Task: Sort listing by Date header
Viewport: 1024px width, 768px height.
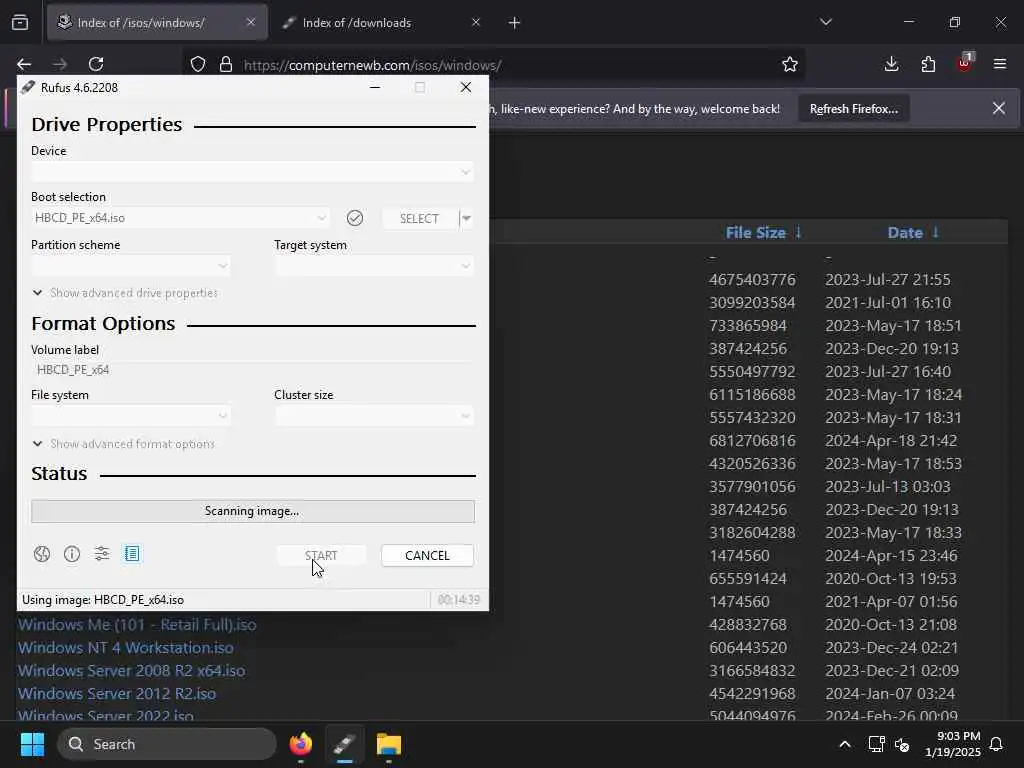Action: pos(905,233)
